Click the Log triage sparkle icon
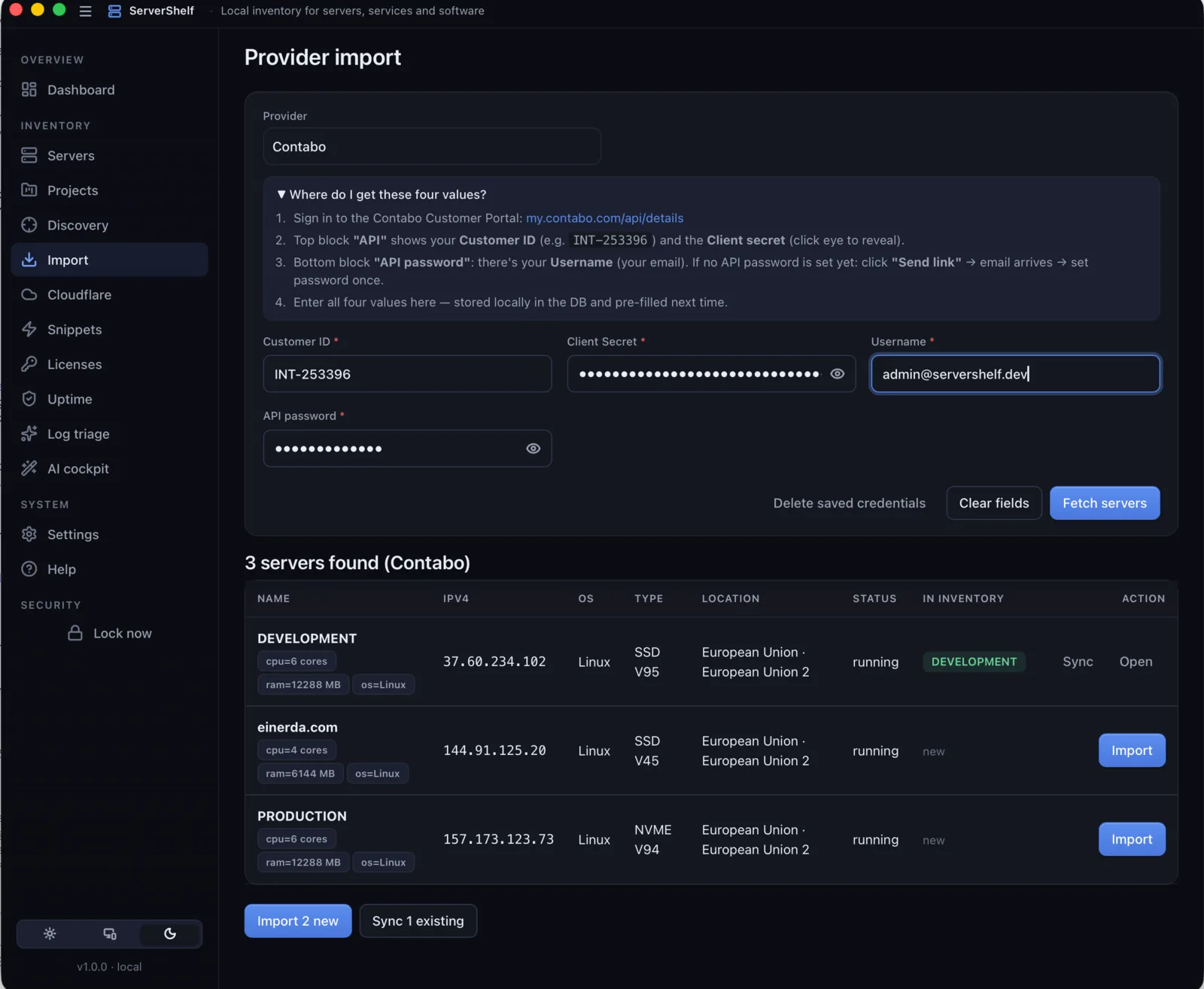The width and height of the screenshot is (1204, 989). tap(29, 434)
